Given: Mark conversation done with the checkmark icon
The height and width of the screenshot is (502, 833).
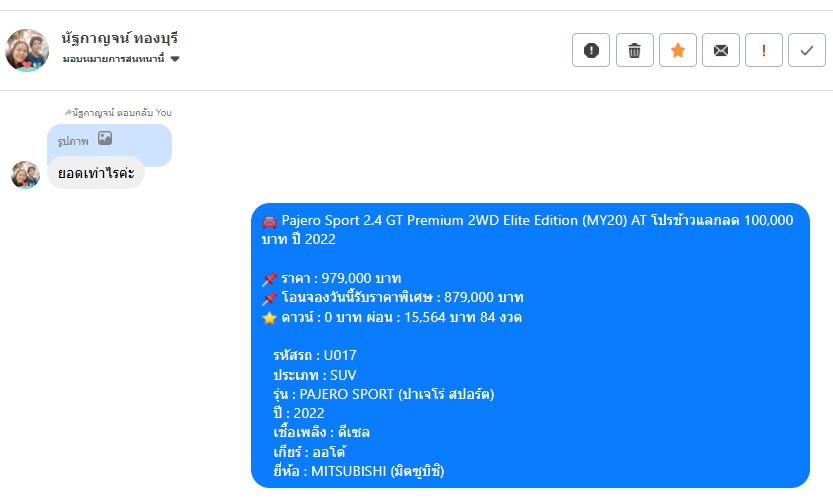Looking at the screenshot, I should tap(806, 50).
